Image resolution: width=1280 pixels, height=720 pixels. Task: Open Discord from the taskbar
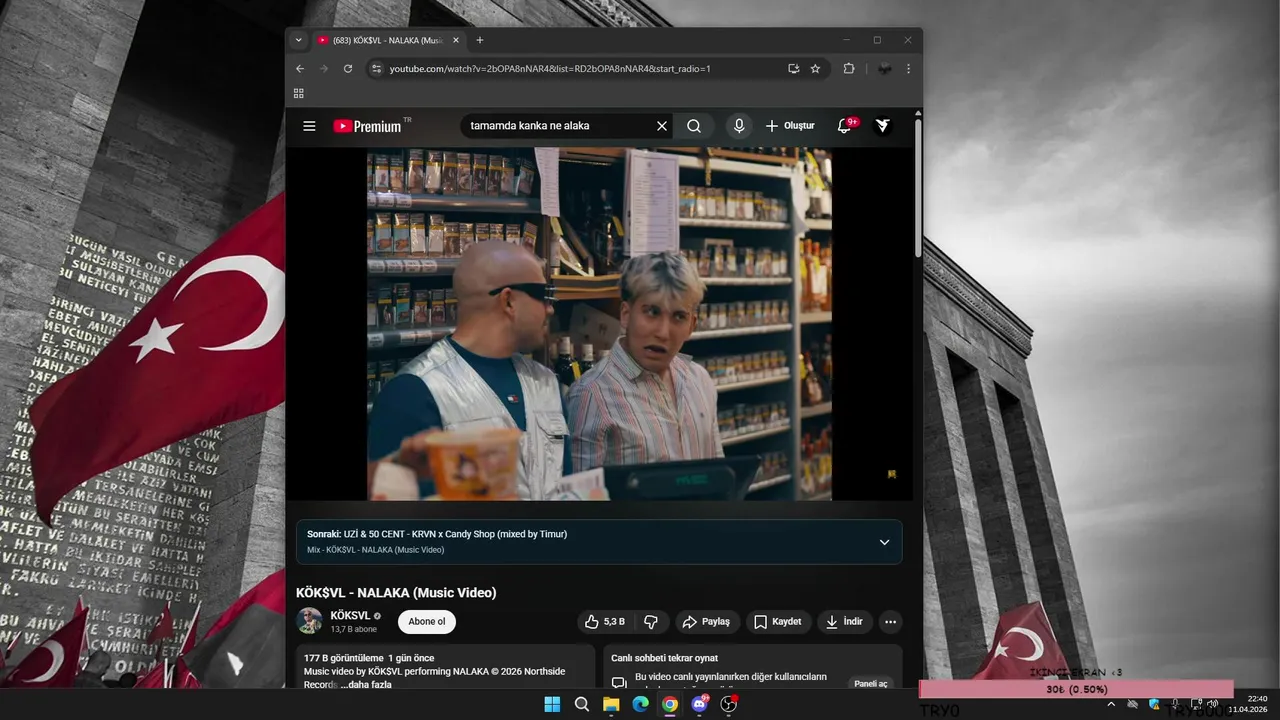(x=700, y=704)
